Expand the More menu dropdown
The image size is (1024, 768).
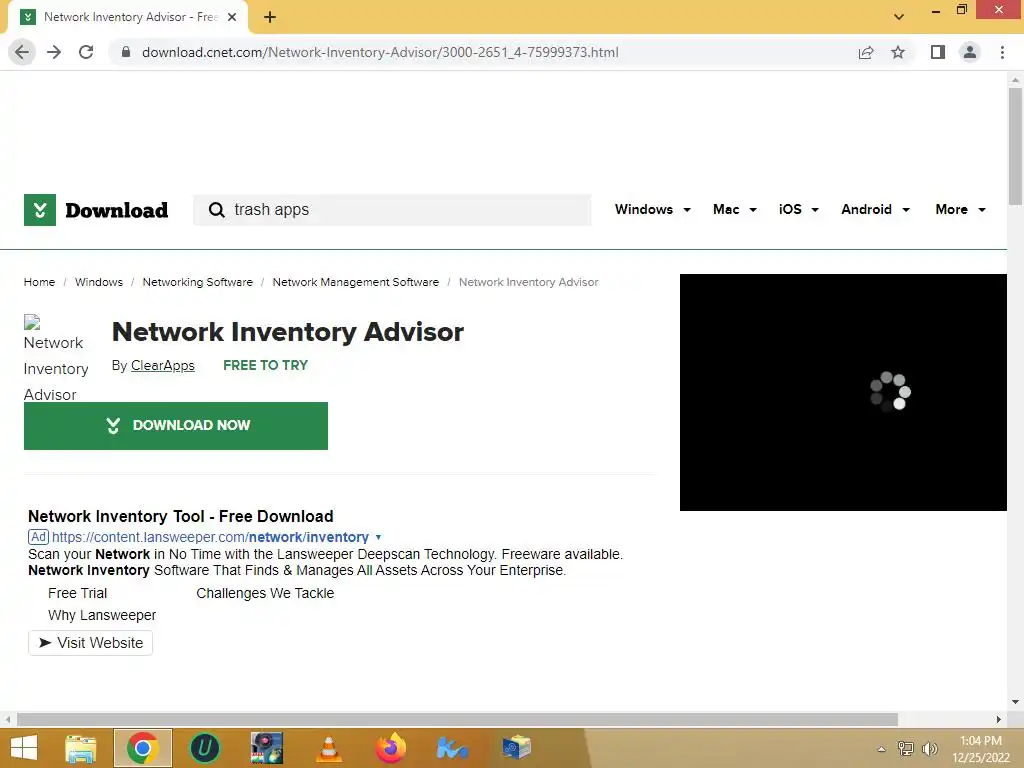(x=960, y=210)
